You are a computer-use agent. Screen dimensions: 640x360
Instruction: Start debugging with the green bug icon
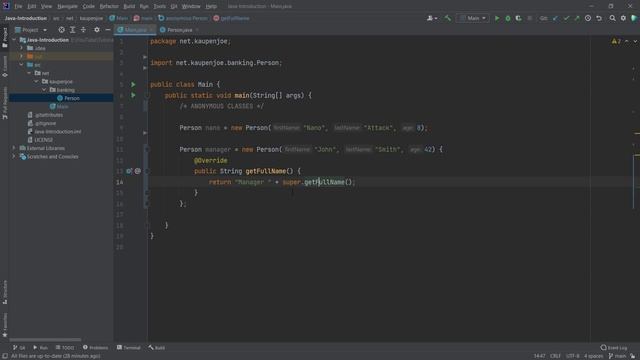click(508, 18)
